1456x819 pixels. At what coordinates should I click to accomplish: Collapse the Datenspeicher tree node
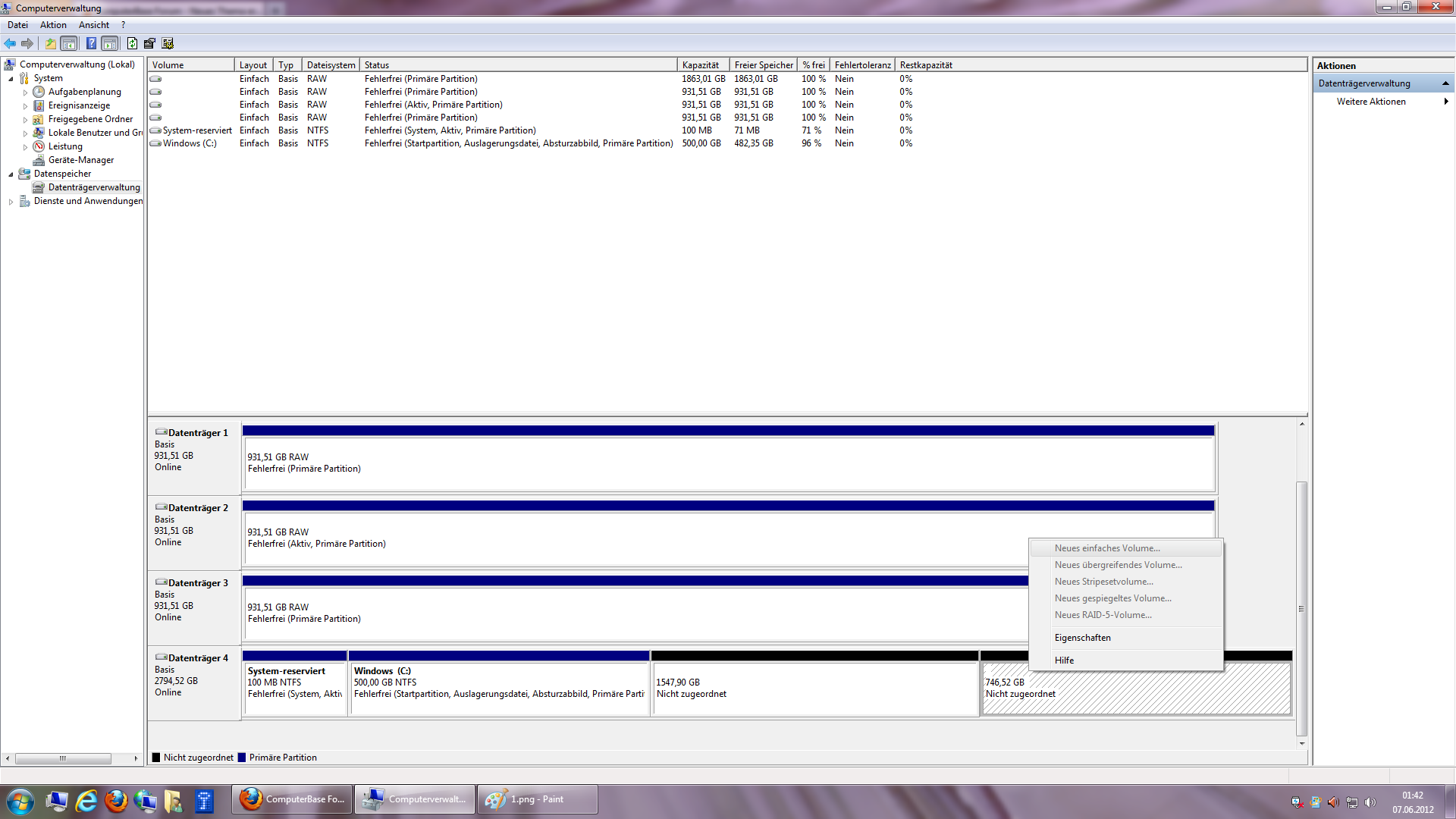click(x=11, y=174)
